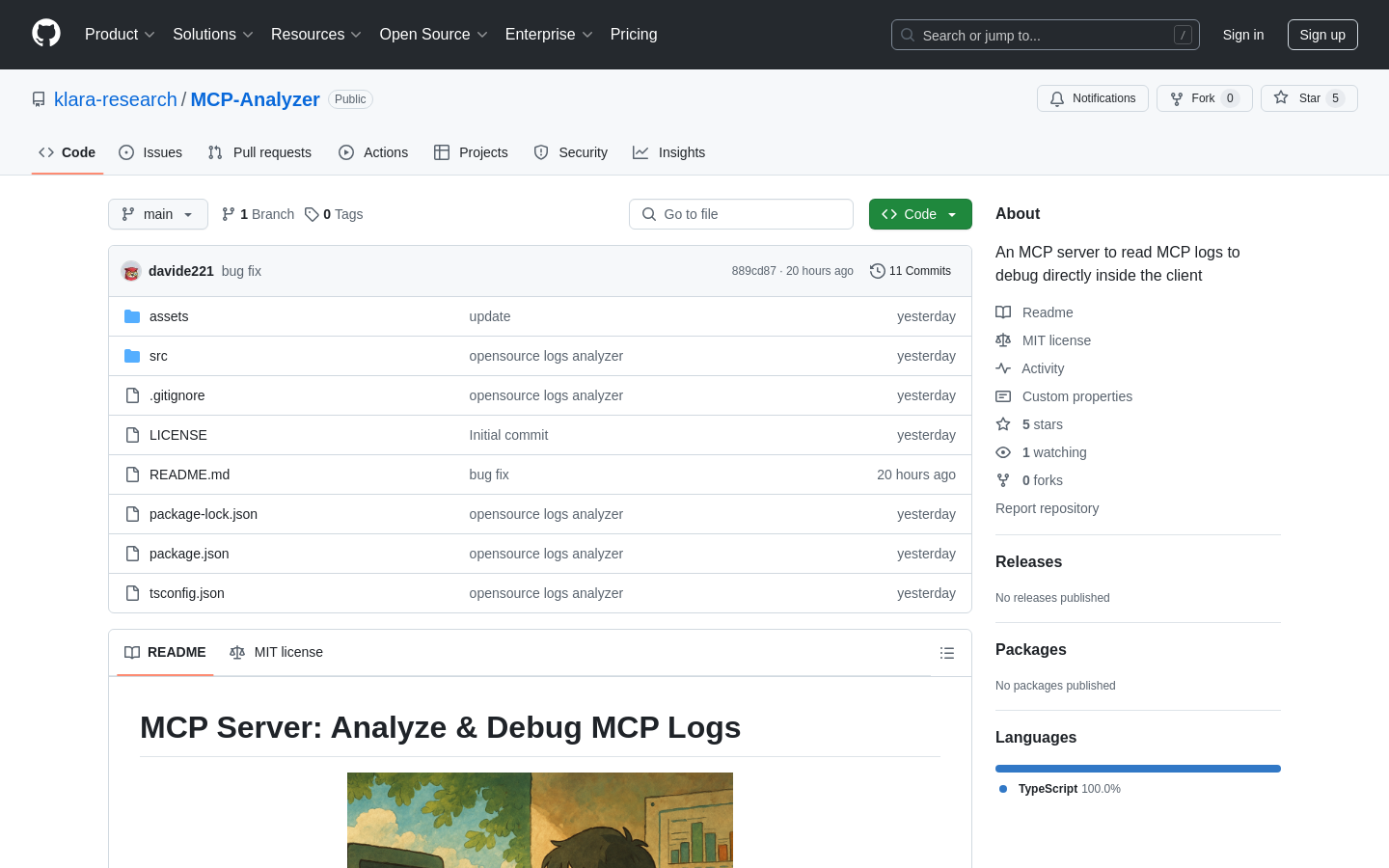Open the main branch selector dropdown
Viewport: 1389px width, 868px height.
(158, 214)
